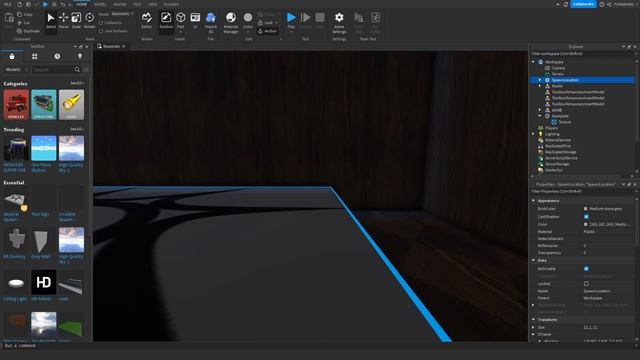640x360 pixels.
Task: Activate the Rotate tool
Action: [89, 20]
